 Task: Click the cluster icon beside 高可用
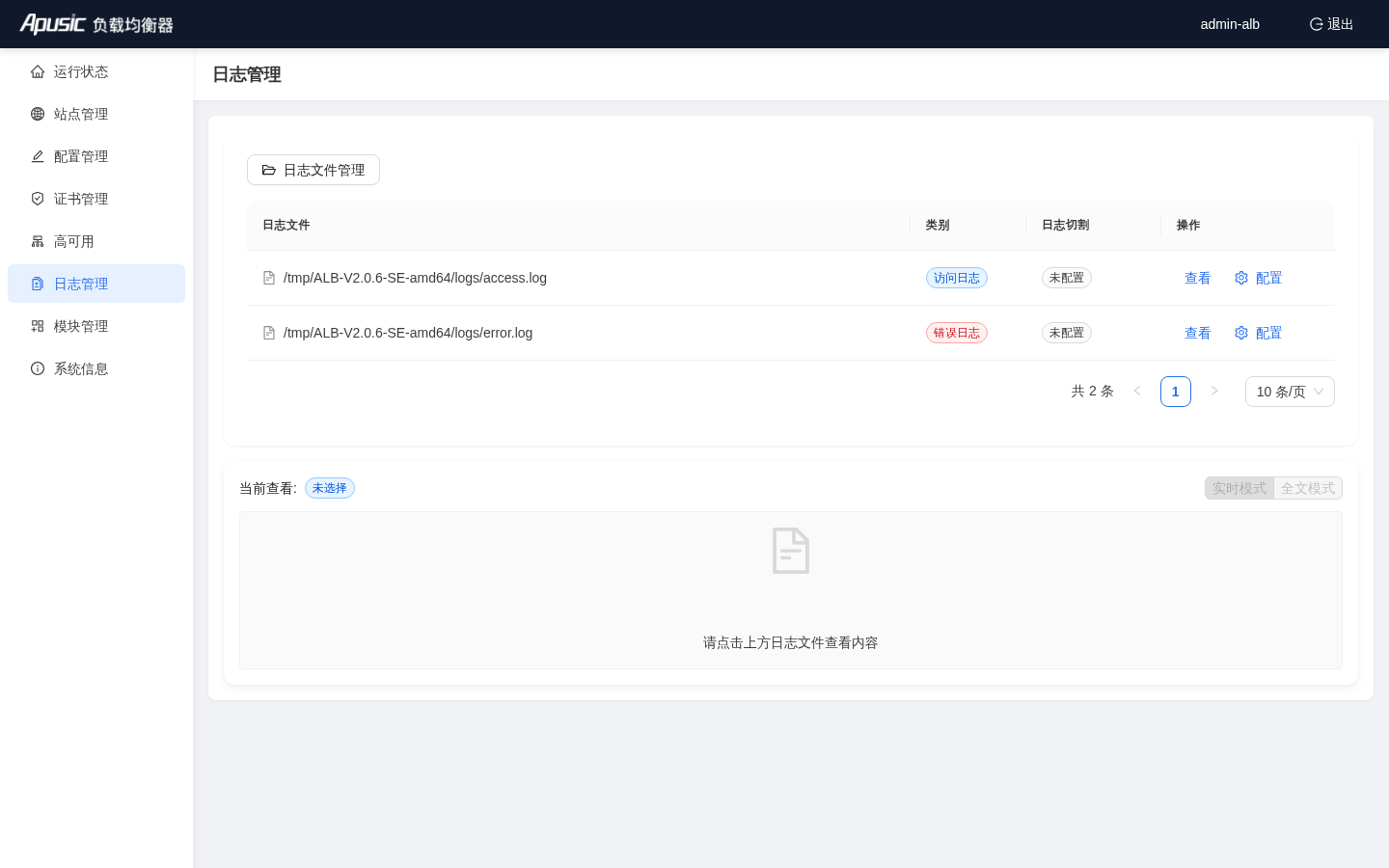tap(38, 241)
